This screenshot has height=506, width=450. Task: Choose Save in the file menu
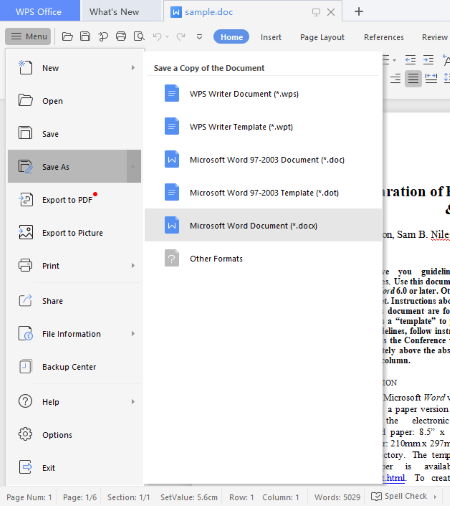coord(74,134)
